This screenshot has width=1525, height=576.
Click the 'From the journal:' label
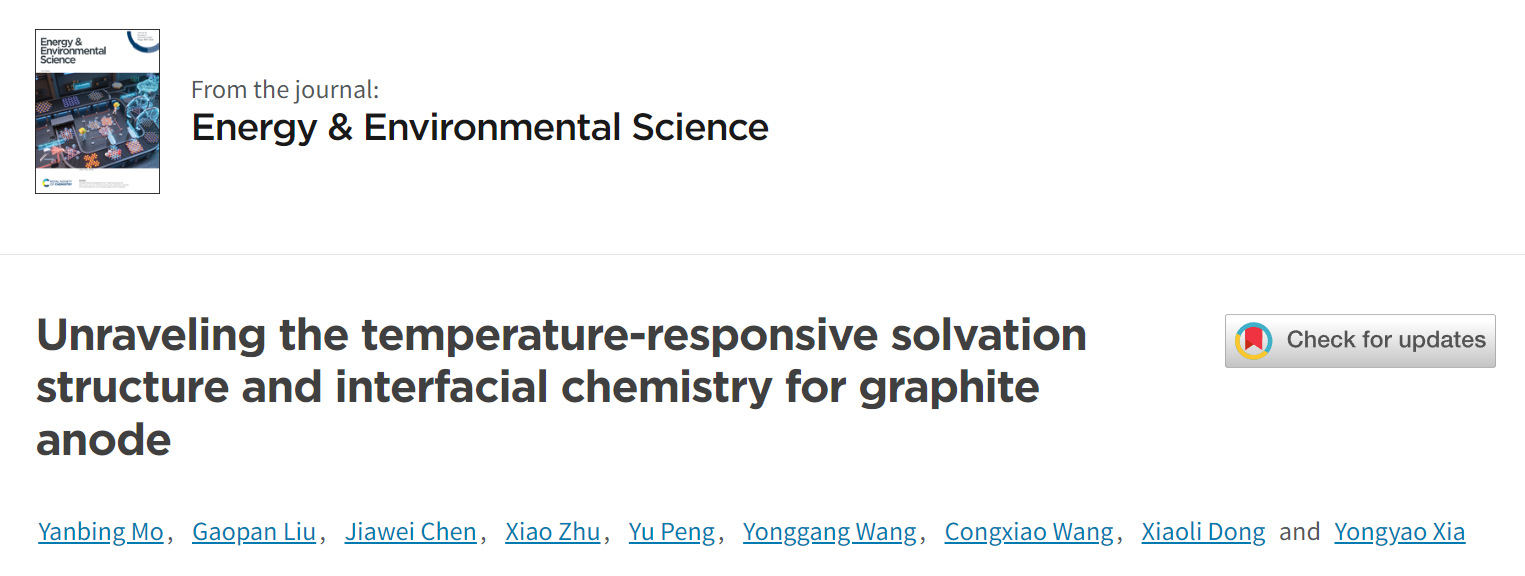[x=285, y=89]
